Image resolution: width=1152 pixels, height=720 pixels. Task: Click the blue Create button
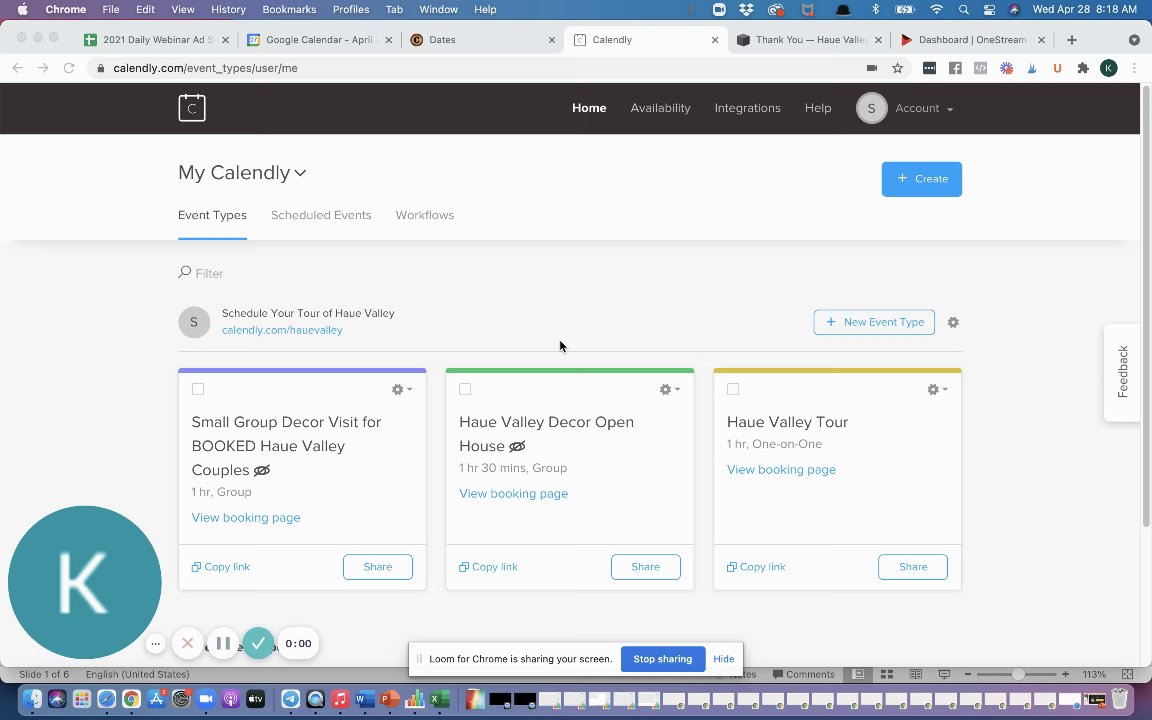(x=921, y=179)
